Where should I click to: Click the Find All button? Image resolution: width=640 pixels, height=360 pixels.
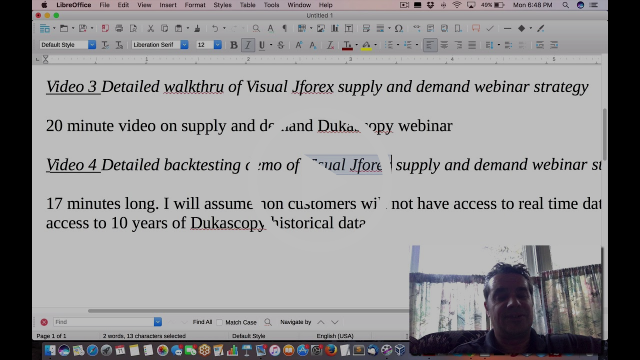pos(202,322)
